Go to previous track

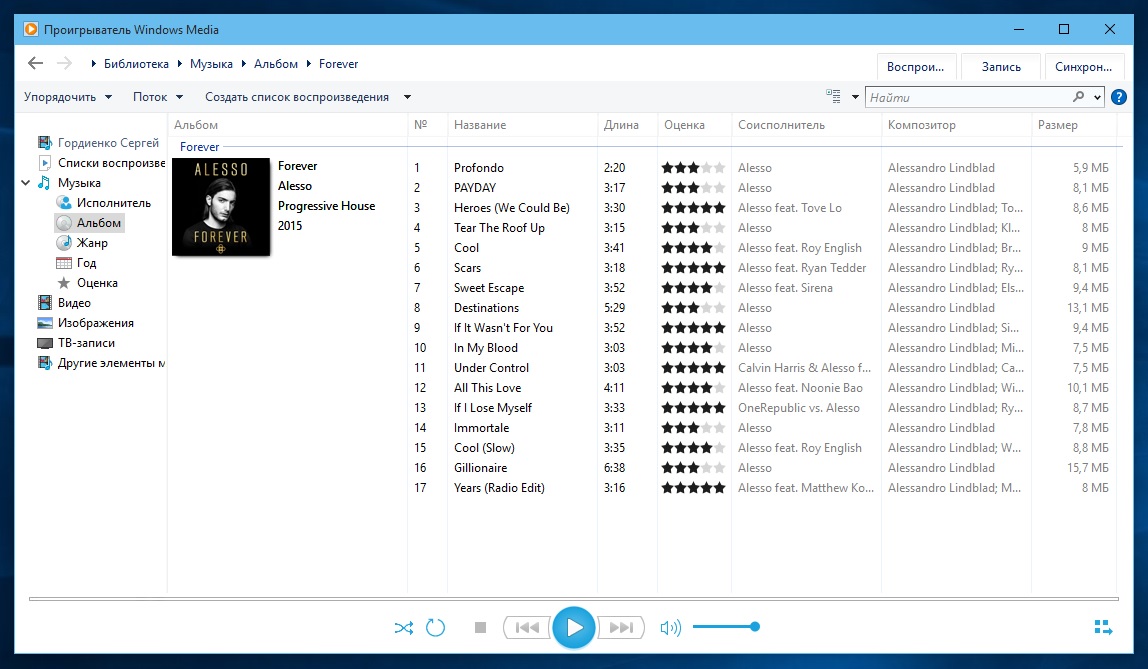click(x=527, y=627)
